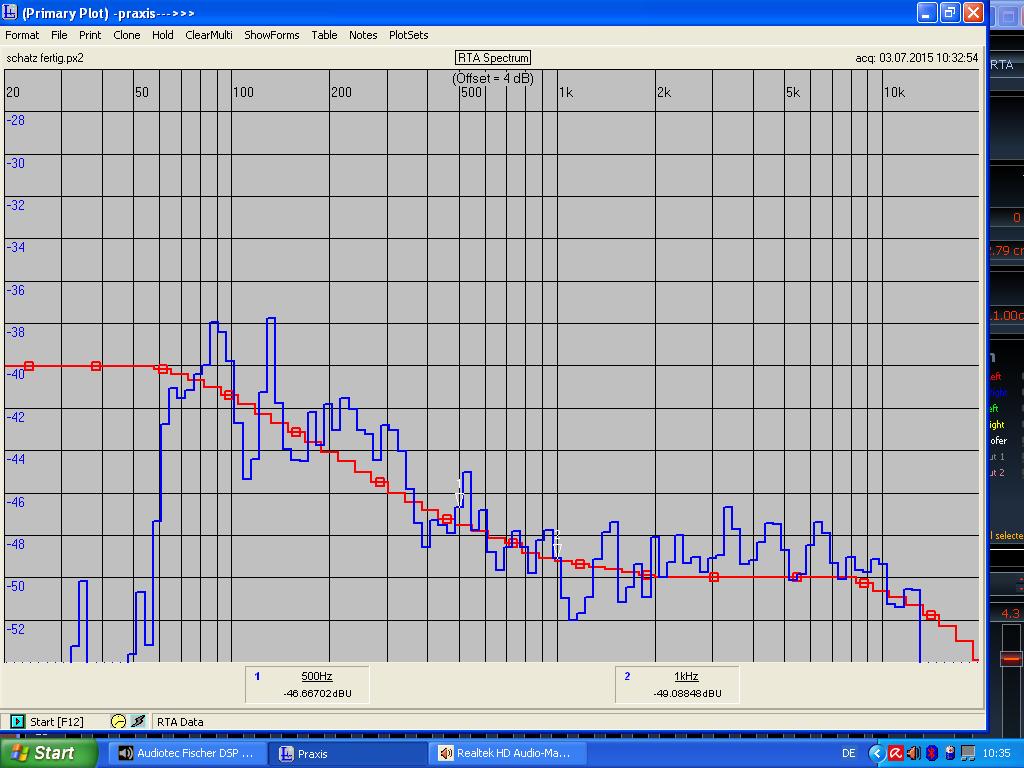The width and height of the screenshot is (1024, 768).
Task: Click the Hold menu item
Action: (x=163, y=35)
